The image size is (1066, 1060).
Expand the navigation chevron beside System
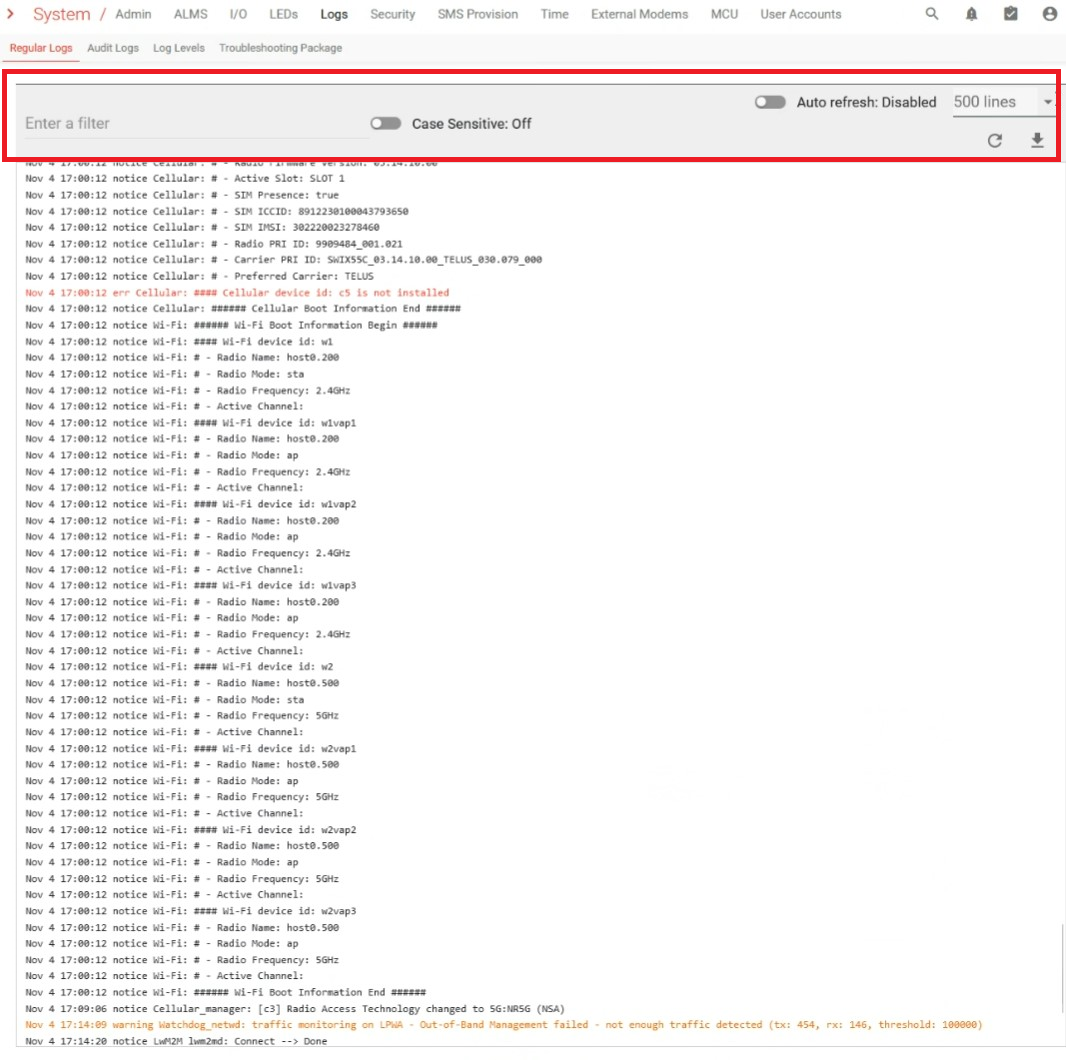(x=11, y=14)
